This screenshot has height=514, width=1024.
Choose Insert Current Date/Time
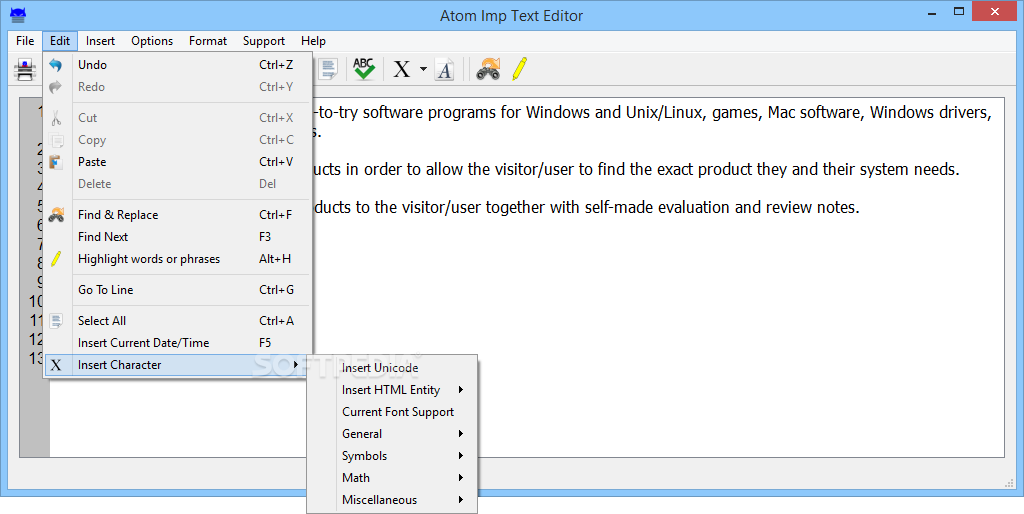[x=178, y=343]
